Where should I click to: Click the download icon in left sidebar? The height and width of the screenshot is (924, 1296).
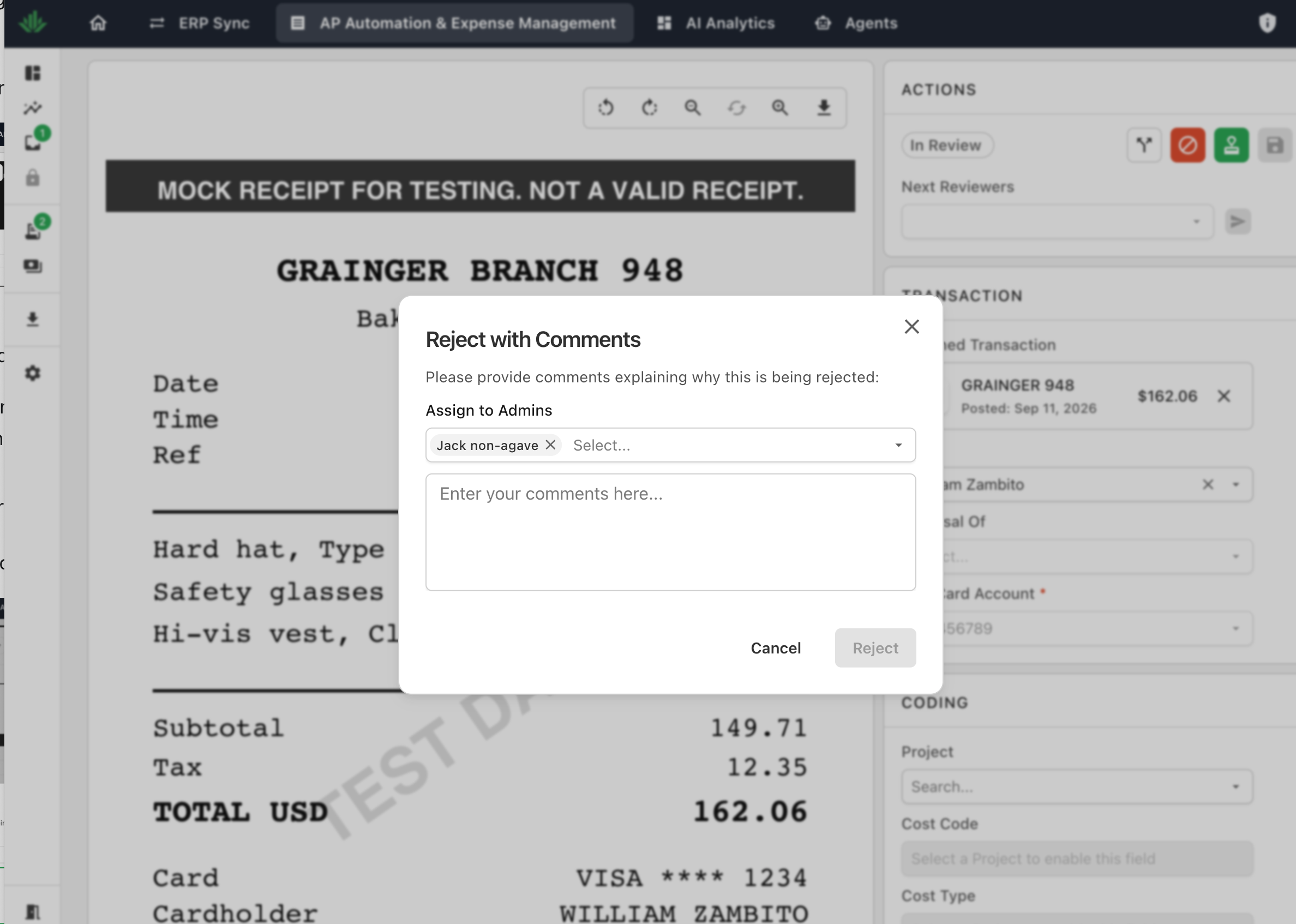coord(33,319)
